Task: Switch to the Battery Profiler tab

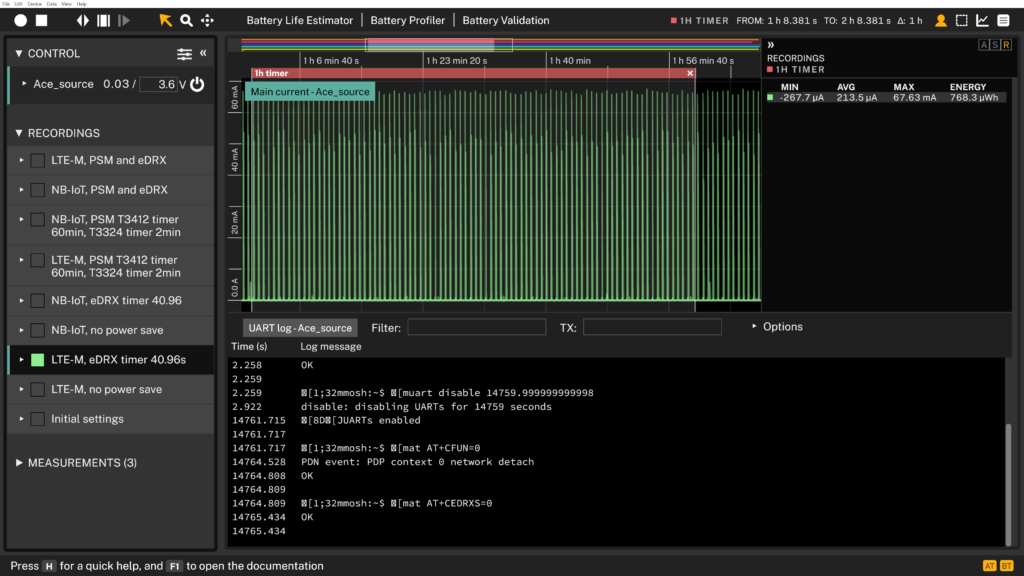Action: 407,20
